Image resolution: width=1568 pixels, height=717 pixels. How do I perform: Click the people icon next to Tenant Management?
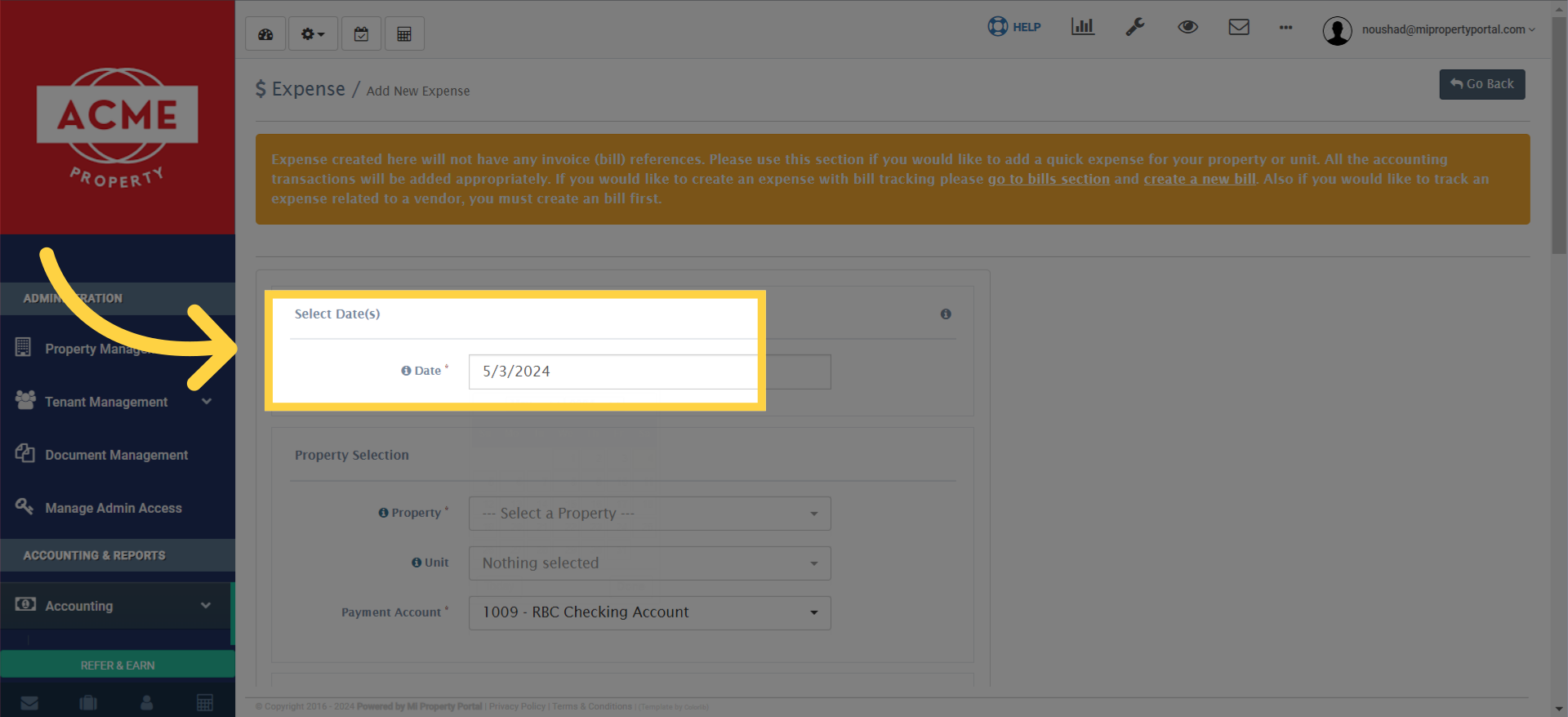25,400
